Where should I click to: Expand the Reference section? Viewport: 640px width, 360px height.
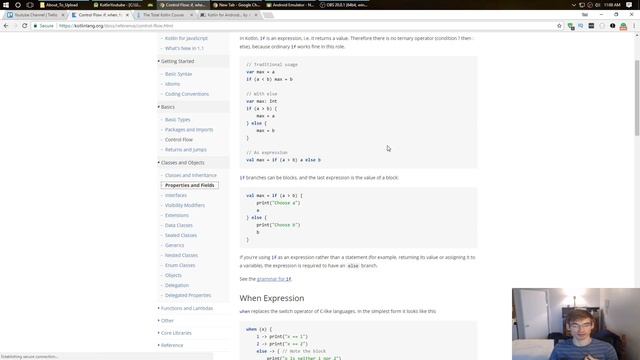172,345
